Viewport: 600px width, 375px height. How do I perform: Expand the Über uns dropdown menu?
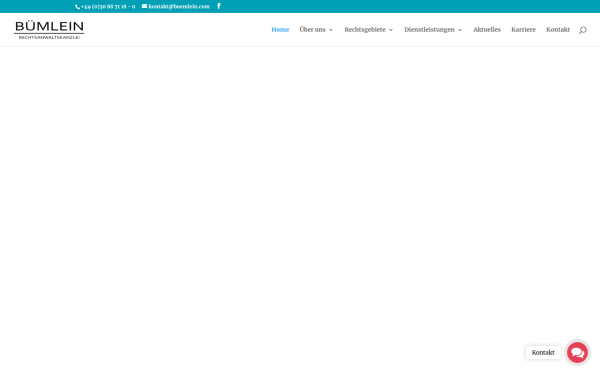(316, 30)
